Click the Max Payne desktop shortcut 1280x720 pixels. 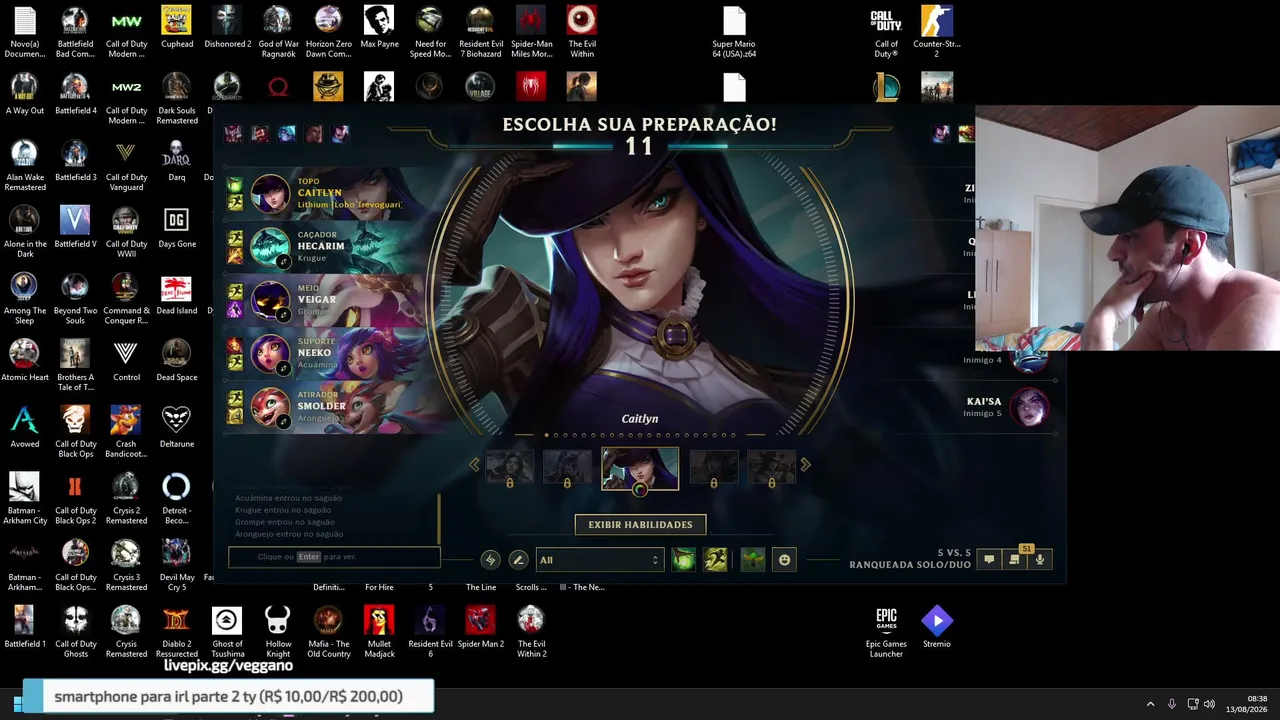click(x=379, y=28)
